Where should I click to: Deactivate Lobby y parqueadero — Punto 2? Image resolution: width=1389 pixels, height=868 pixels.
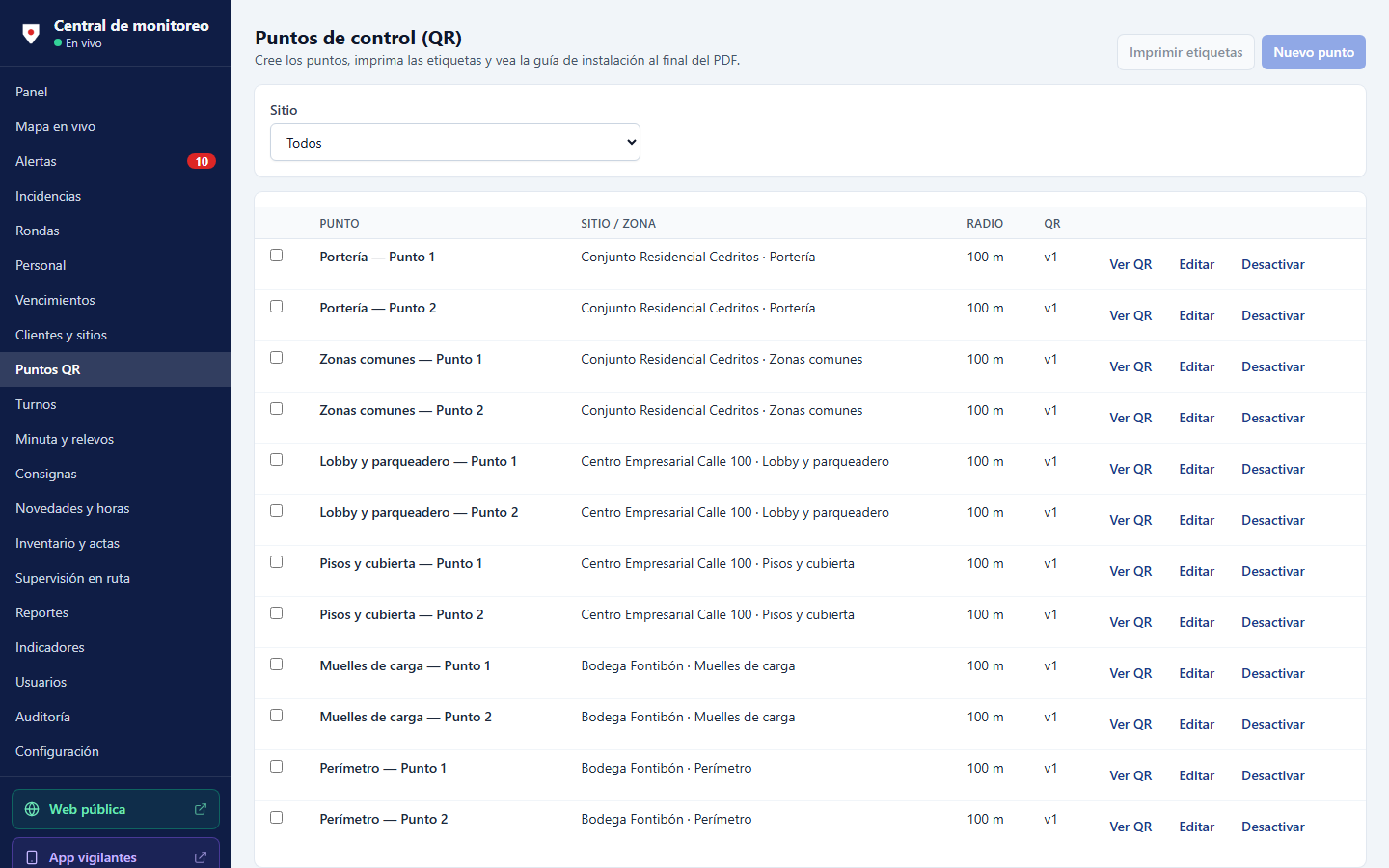pos(1273,520)
